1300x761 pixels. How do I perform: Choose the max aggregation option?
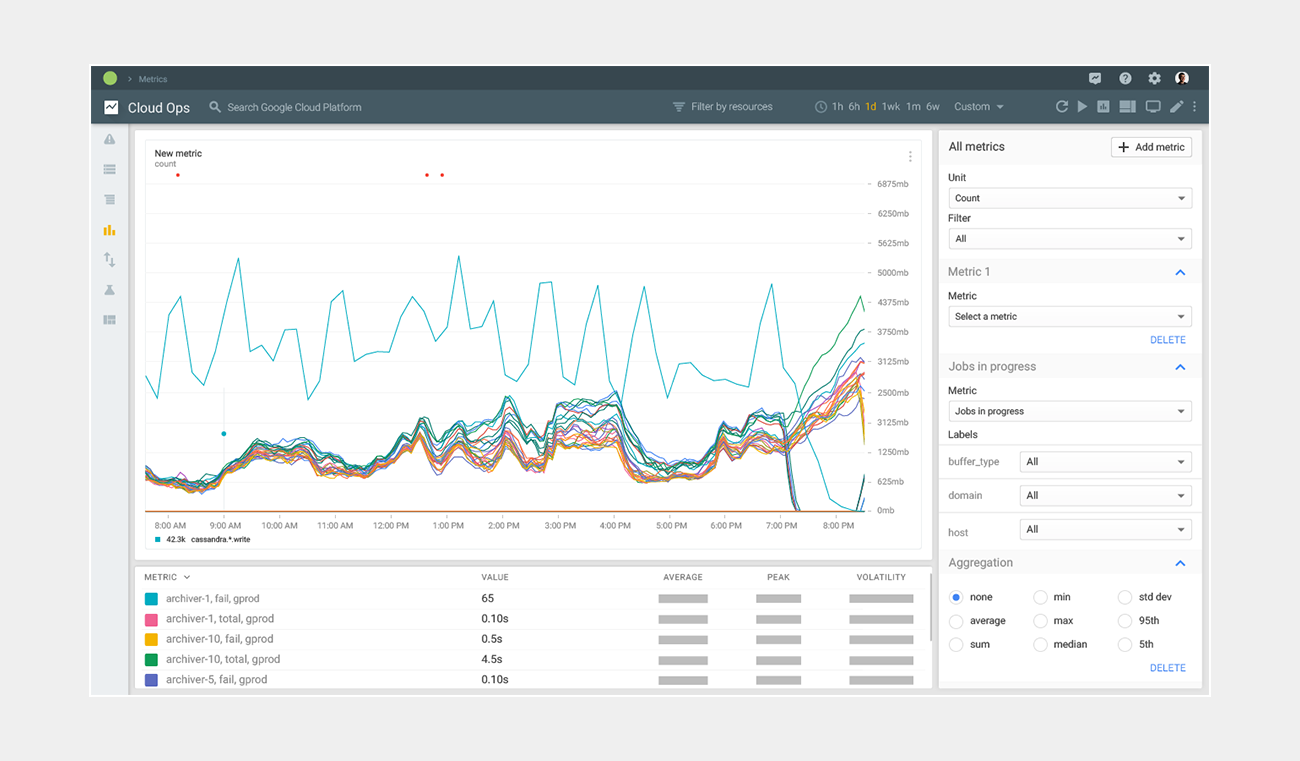1040,621
